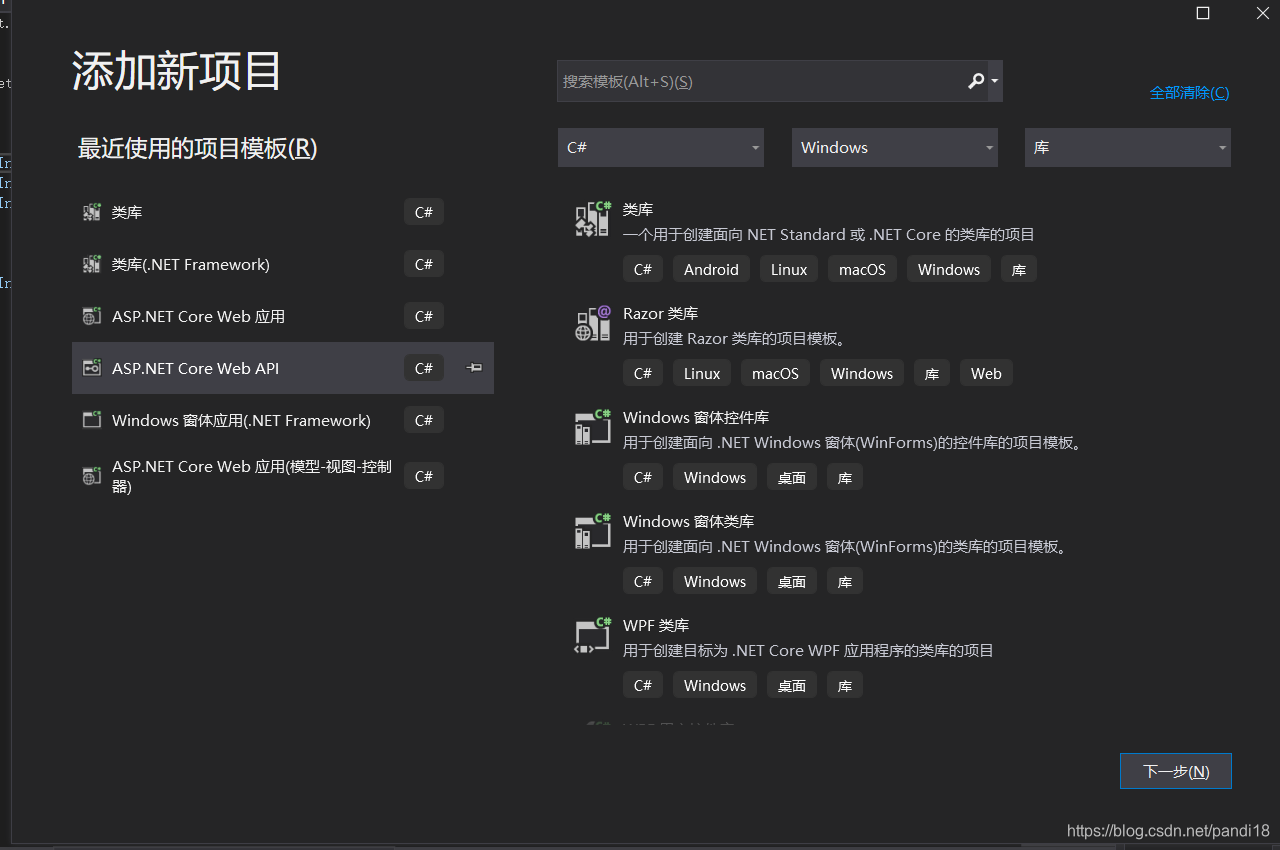Select recent template 类库(.NET Framework)
The image size is (1280, 850).
click(x=283, y=264)
